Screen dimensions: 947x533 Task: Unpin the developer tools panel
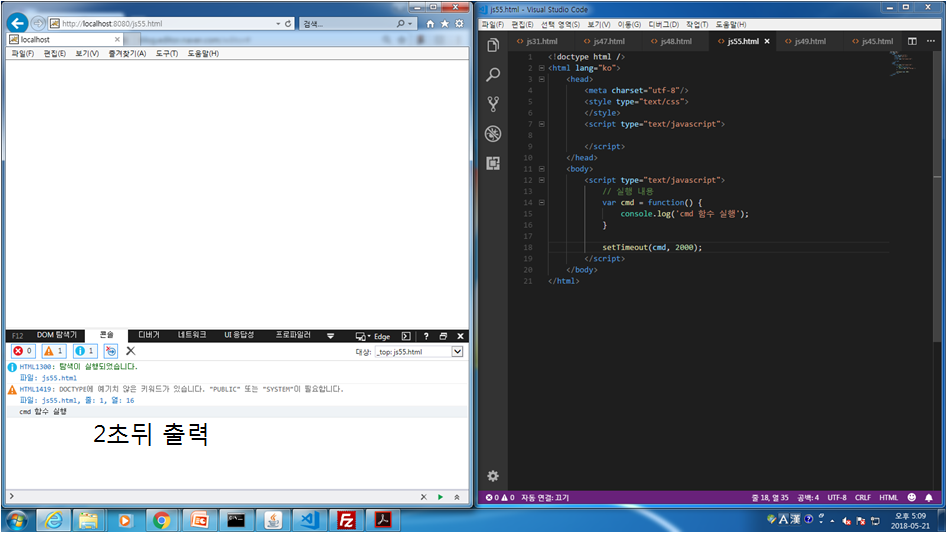click(x=443, y=336)
